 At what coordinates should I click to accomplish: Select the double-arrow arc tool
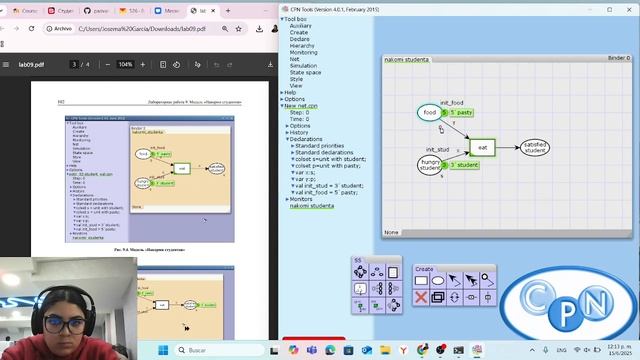click(471, 281)
